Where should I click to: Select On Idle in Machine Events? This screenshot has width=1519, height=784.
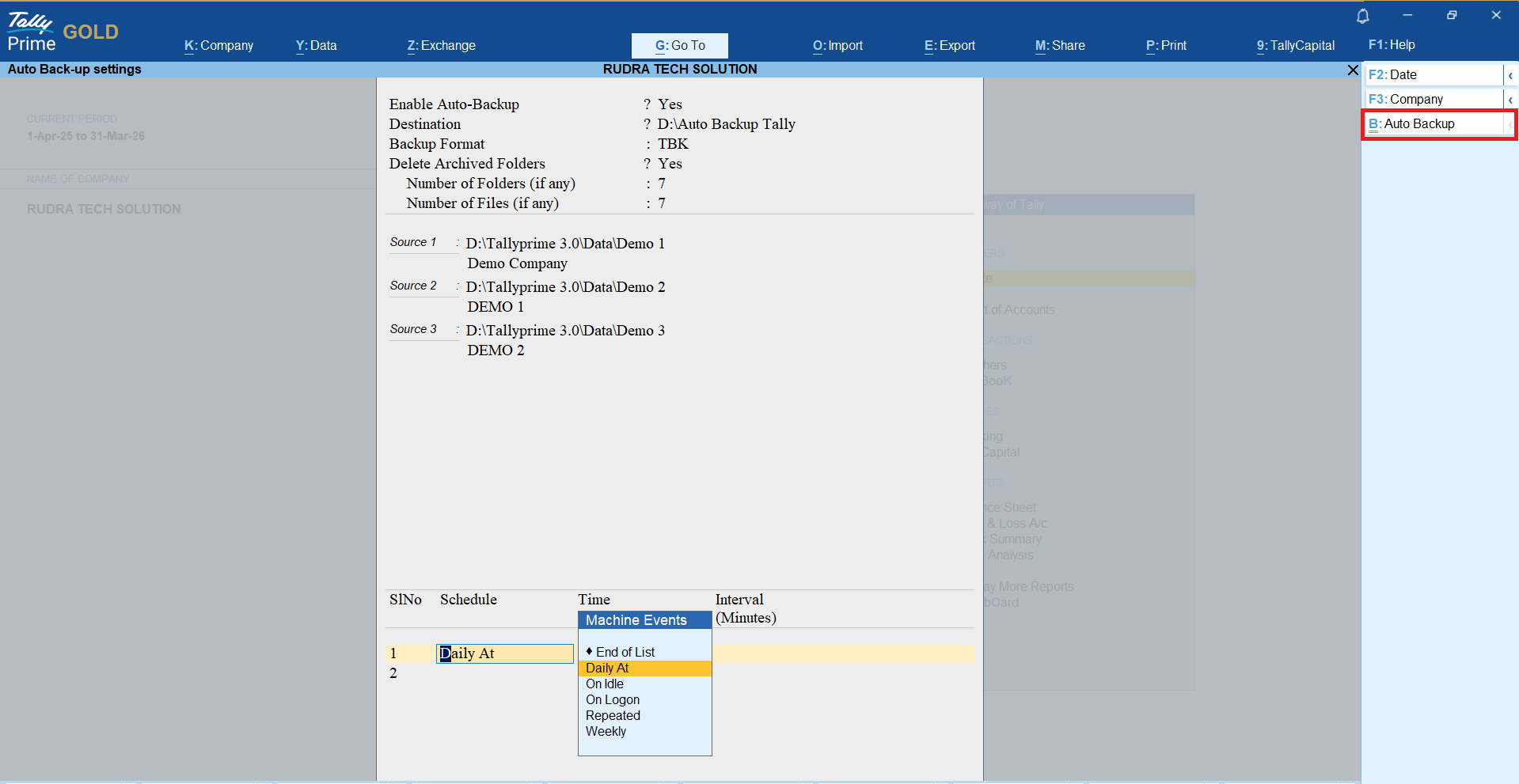[604, 684]
